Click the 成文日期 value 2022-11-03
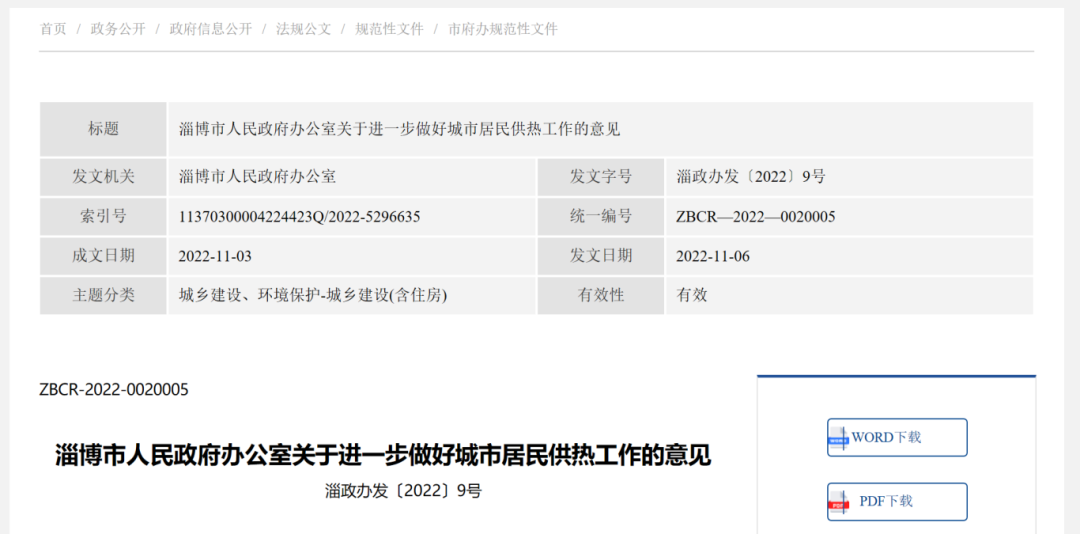1080x534 pixels. click(x=215, y=256)
